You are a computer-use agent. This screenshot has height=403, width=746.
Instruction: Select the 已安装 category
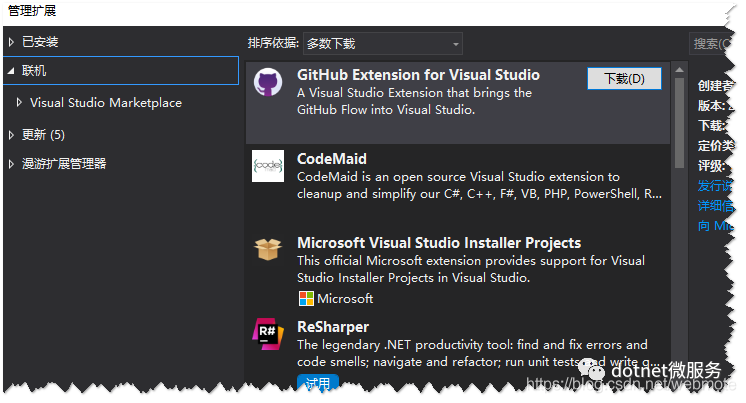tap(40, 42)
